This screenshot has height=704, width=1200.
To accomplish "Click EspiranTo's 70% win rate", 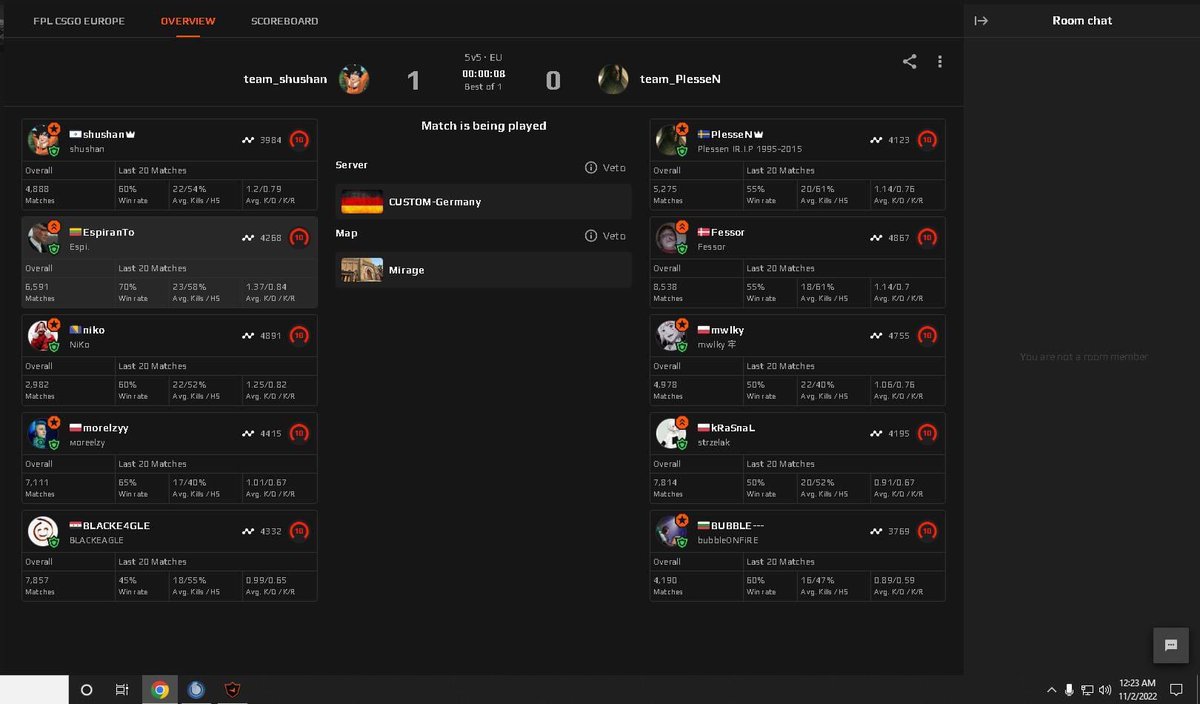I will pyautogui.click(x=128, y=287).
